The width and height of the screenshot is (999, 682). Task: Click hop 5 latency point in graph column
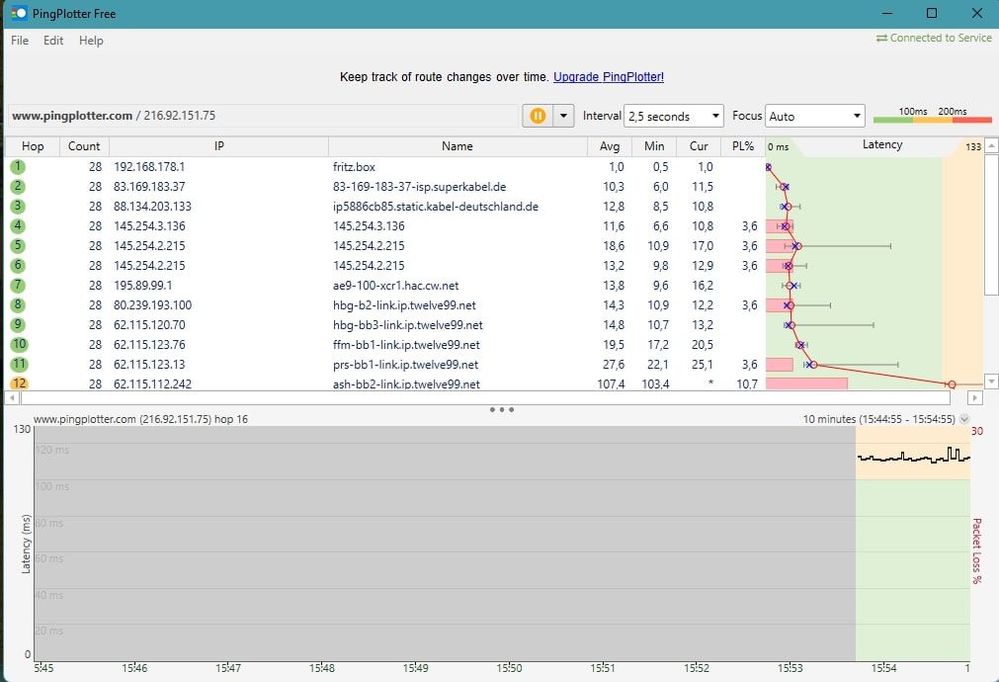point(797,246)
